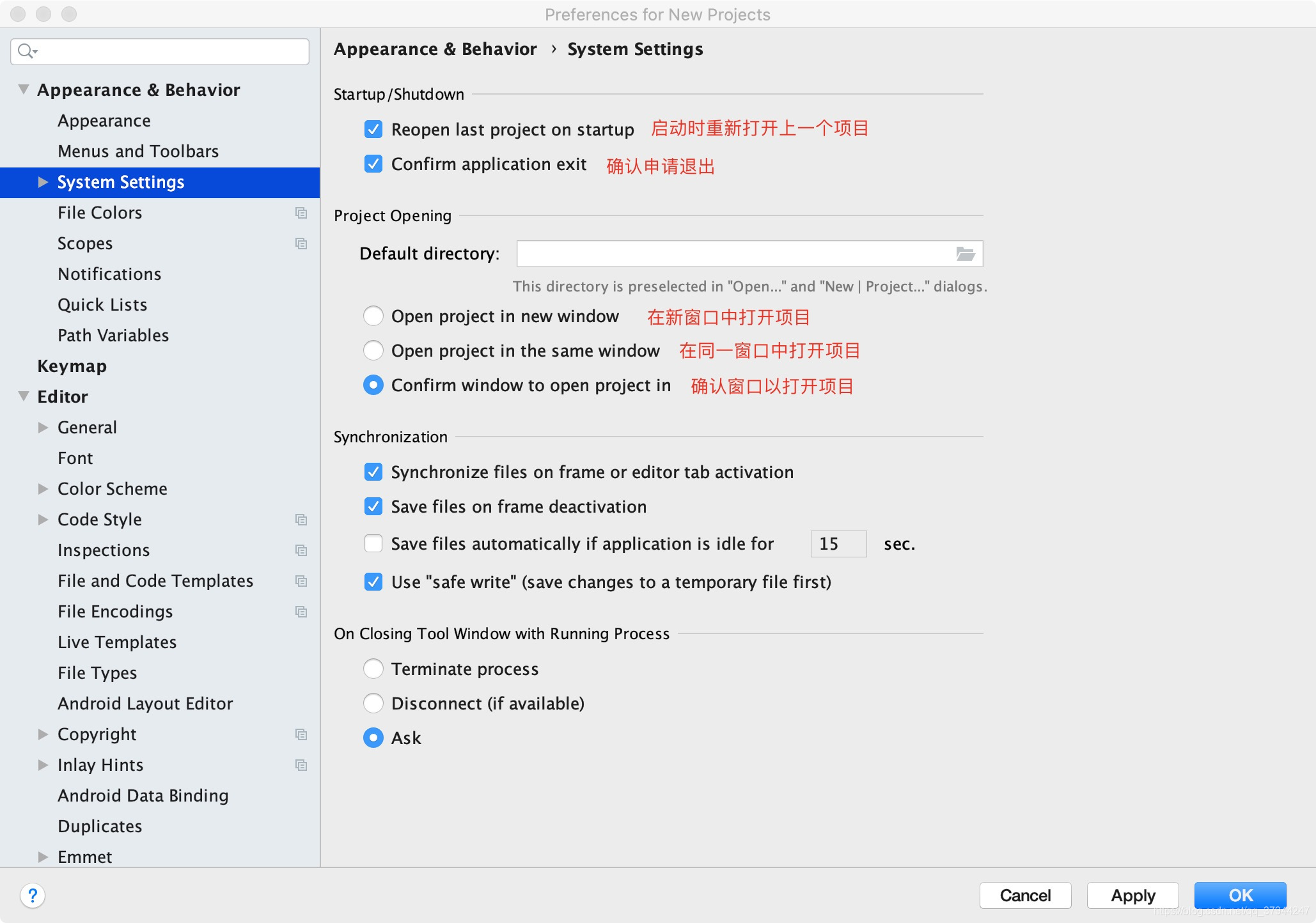Click the project-level icon beside Inlay Hints
Image resolution: width=1316 pixels, height=923 pixels.
301,765
